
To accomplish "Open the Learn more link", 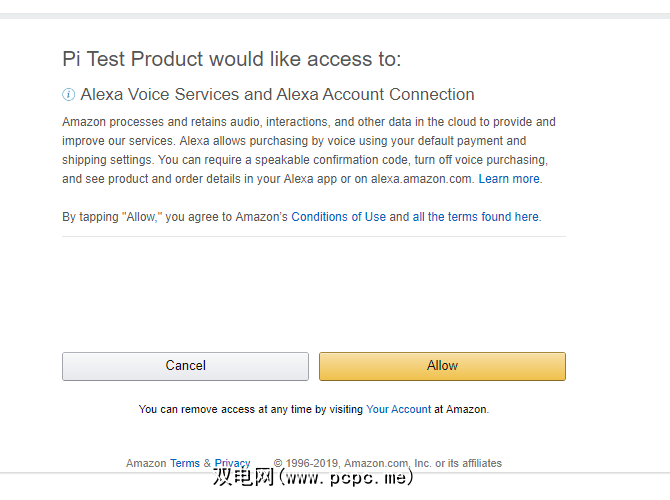I will (x=508, y=179).
